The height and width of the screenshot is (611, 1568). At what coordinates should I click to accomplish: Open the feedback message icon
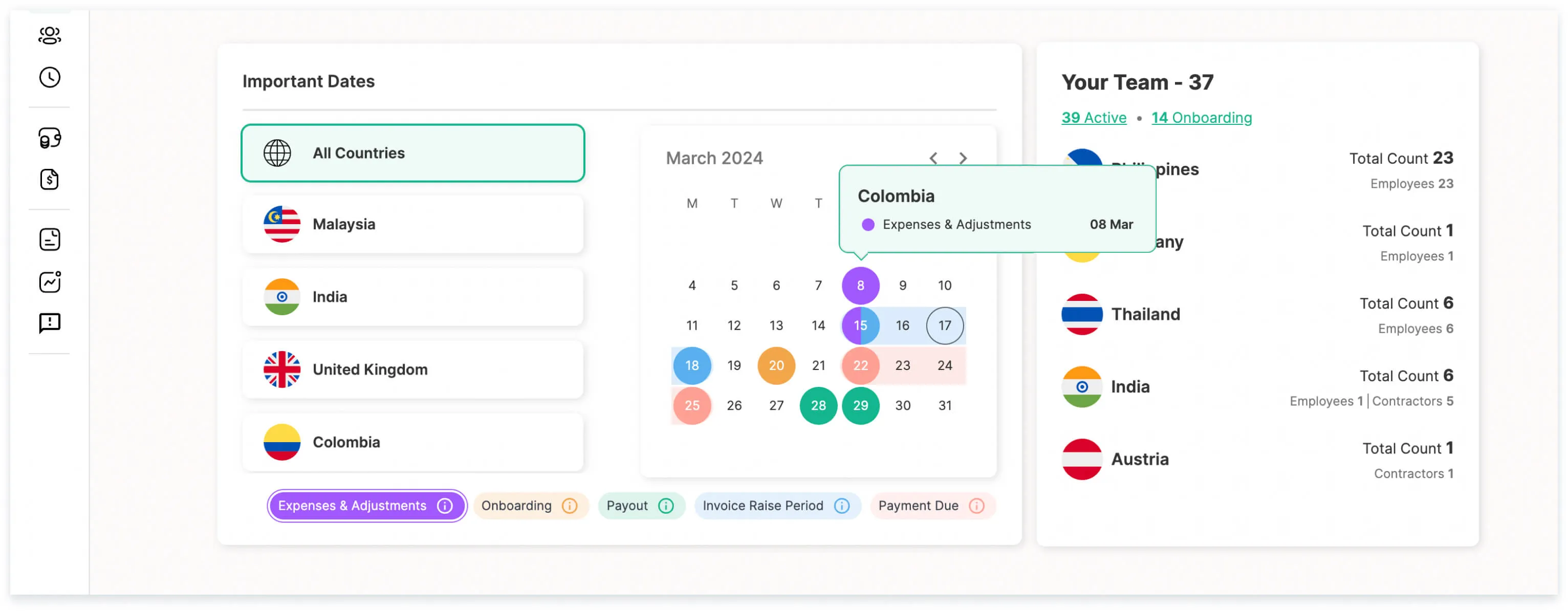[x=49, y=323]
